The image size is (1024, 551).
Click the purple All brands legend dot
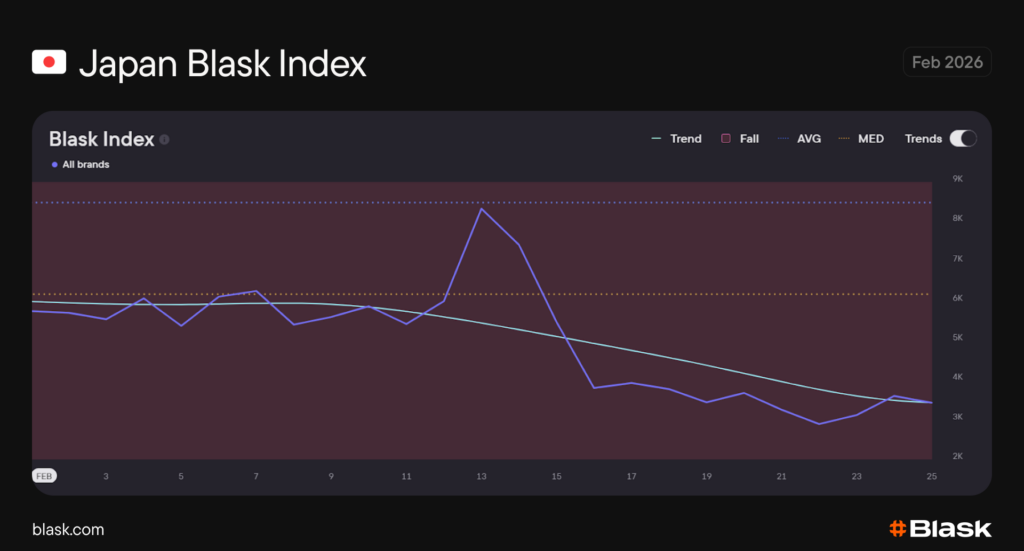[x=54, y=164]
